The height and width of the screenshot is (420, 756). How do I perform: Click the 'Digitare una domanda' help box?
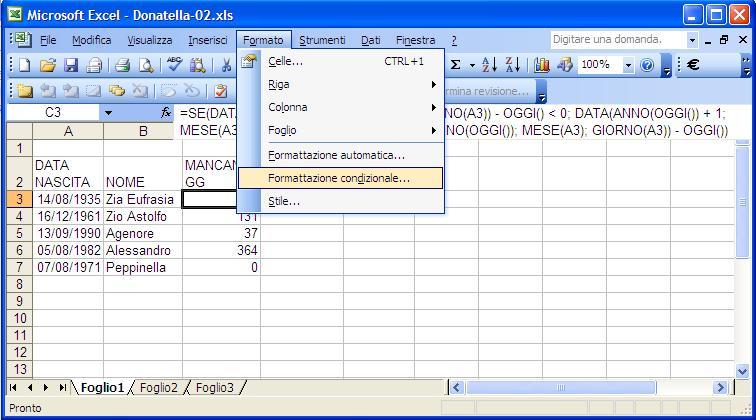tap(616, 40)
